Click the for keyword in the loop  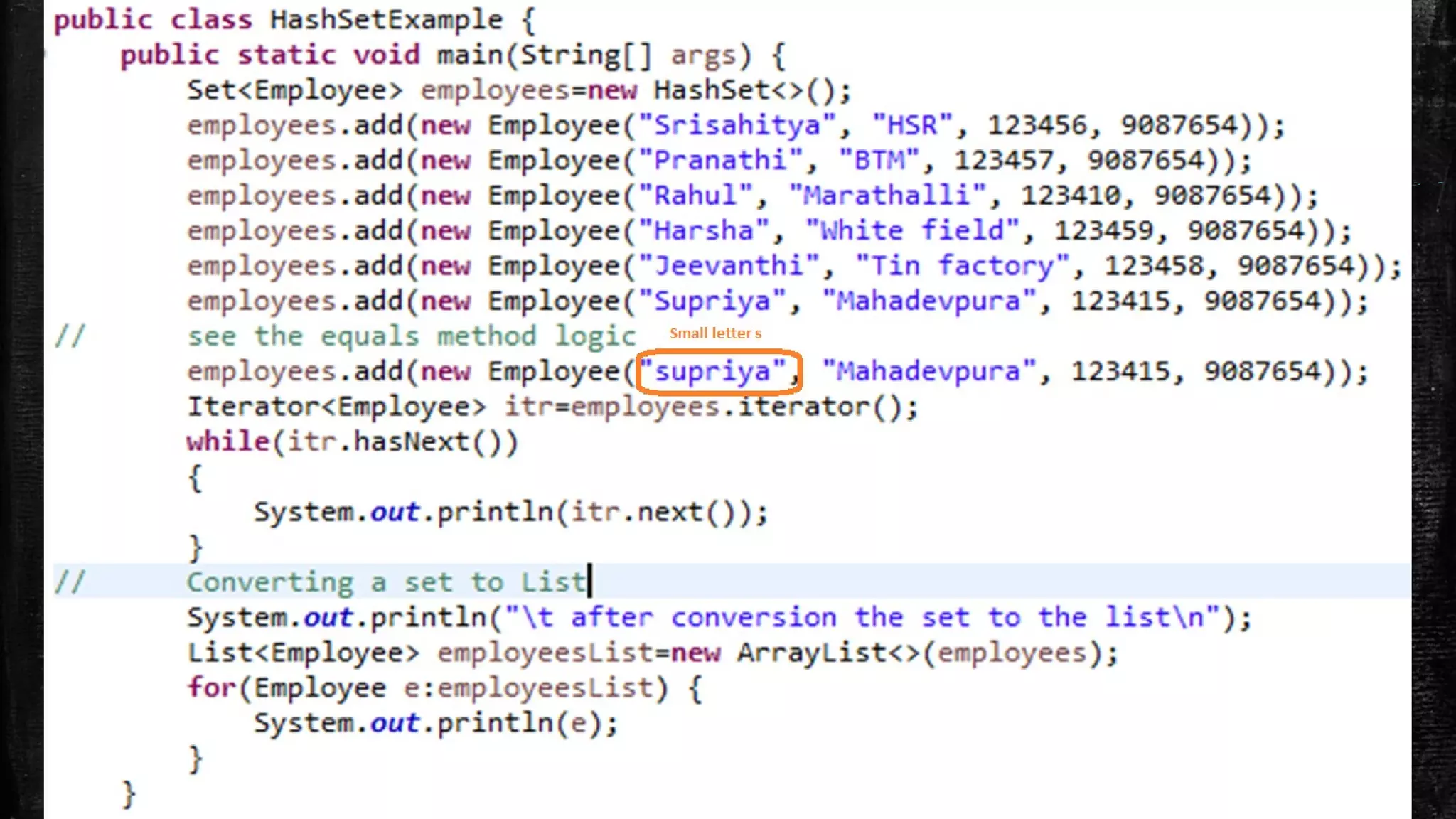pyautogui.click(x=210, y=688)
